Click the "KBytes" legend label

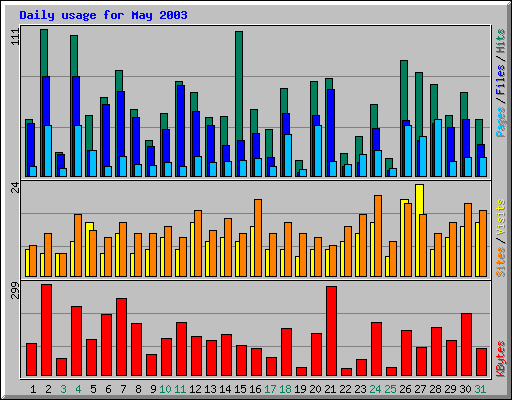coord(500,359)
